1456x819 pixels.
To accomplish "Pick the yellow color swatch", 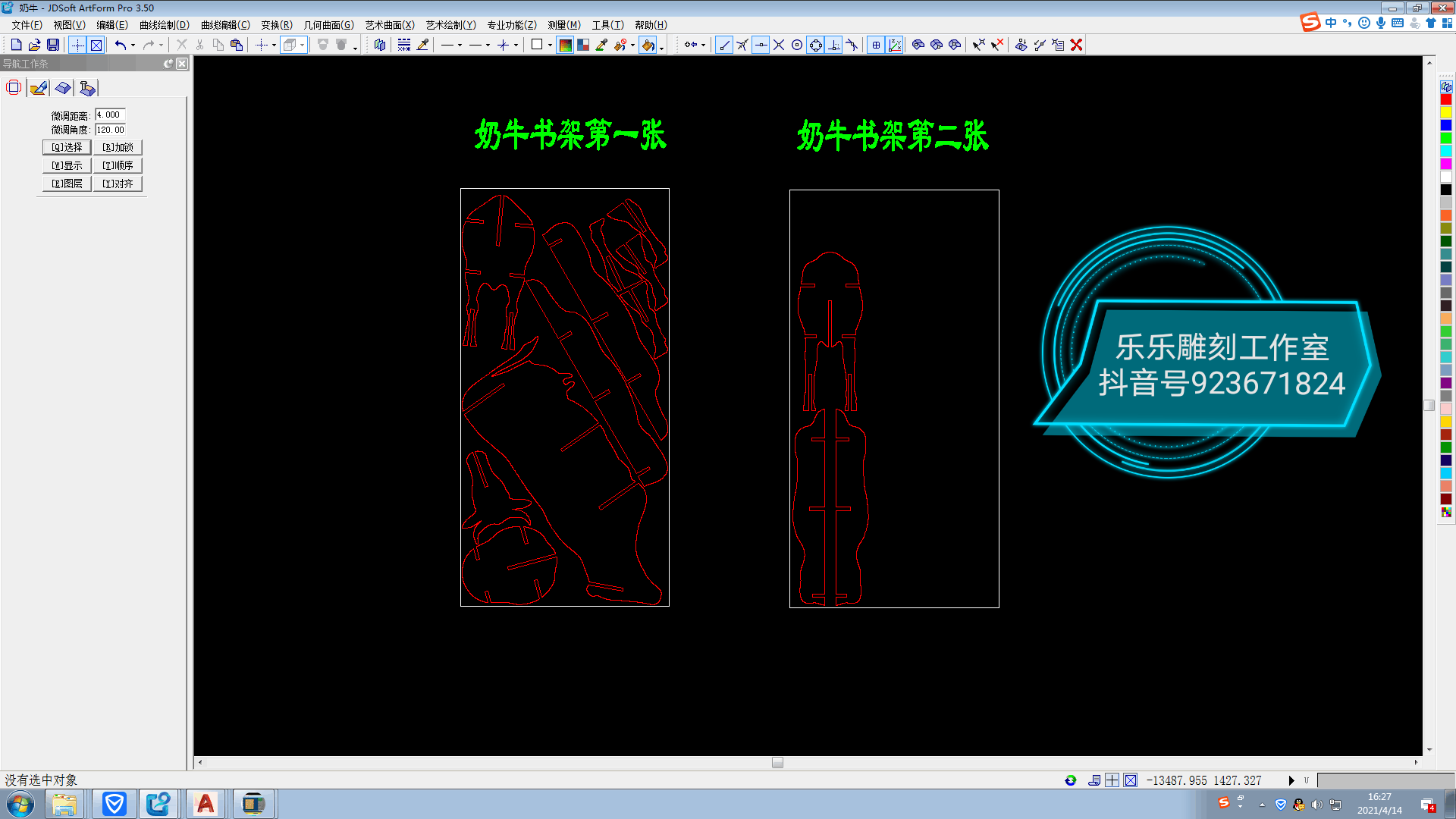I will [x=1446, y=112].
